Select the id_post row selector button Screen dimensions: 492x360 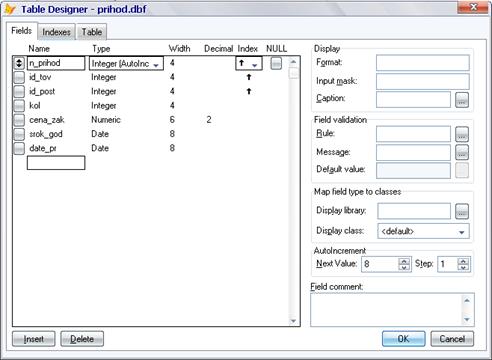(x=19, y=92)
